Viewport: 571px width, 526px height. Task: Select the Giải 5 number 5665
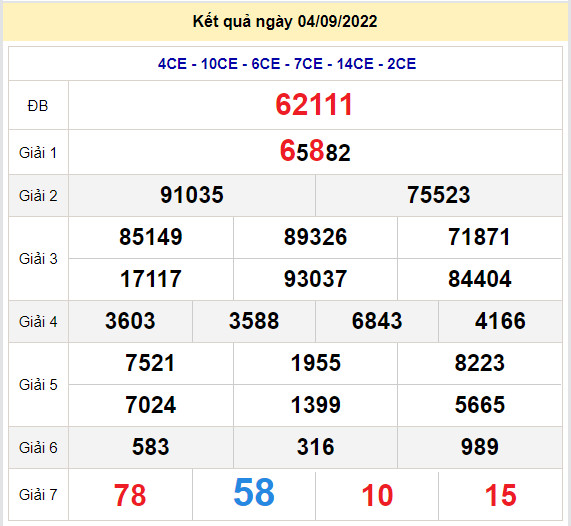pyautogui.click(x=480, y=405)
